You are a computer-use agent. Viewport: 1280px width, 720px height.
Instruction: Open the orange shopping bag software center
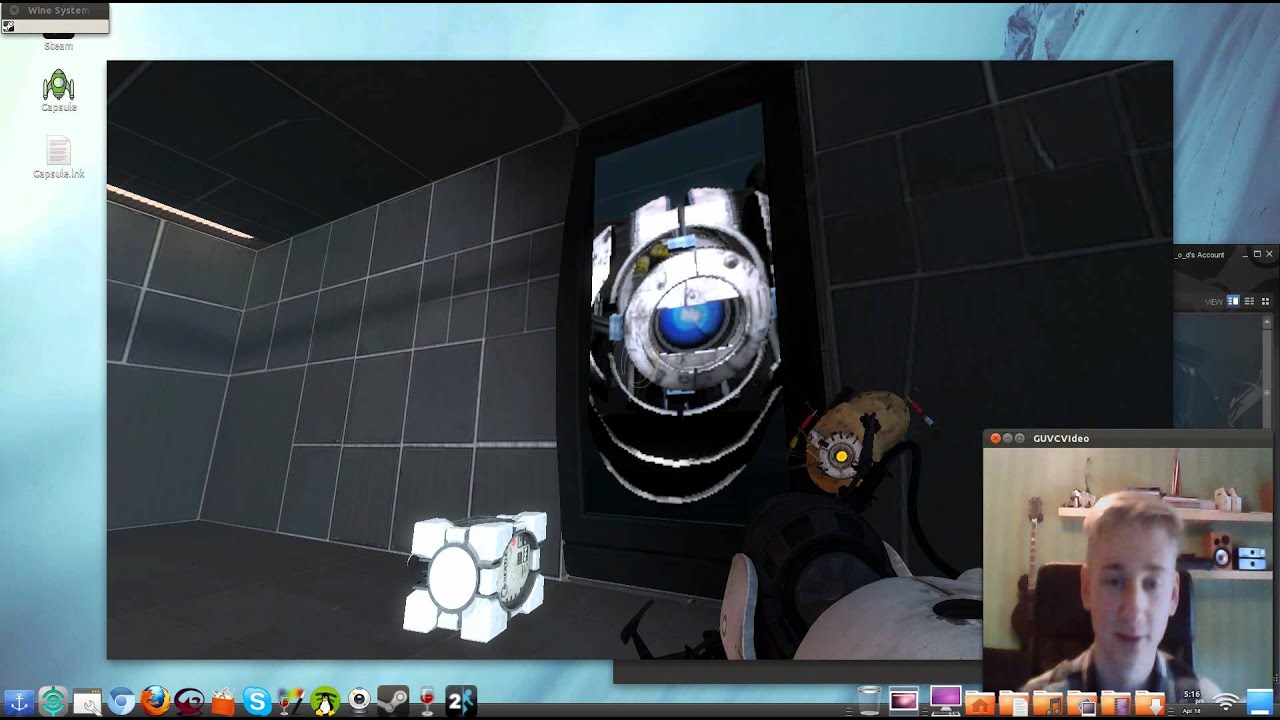tap(223, 702)
